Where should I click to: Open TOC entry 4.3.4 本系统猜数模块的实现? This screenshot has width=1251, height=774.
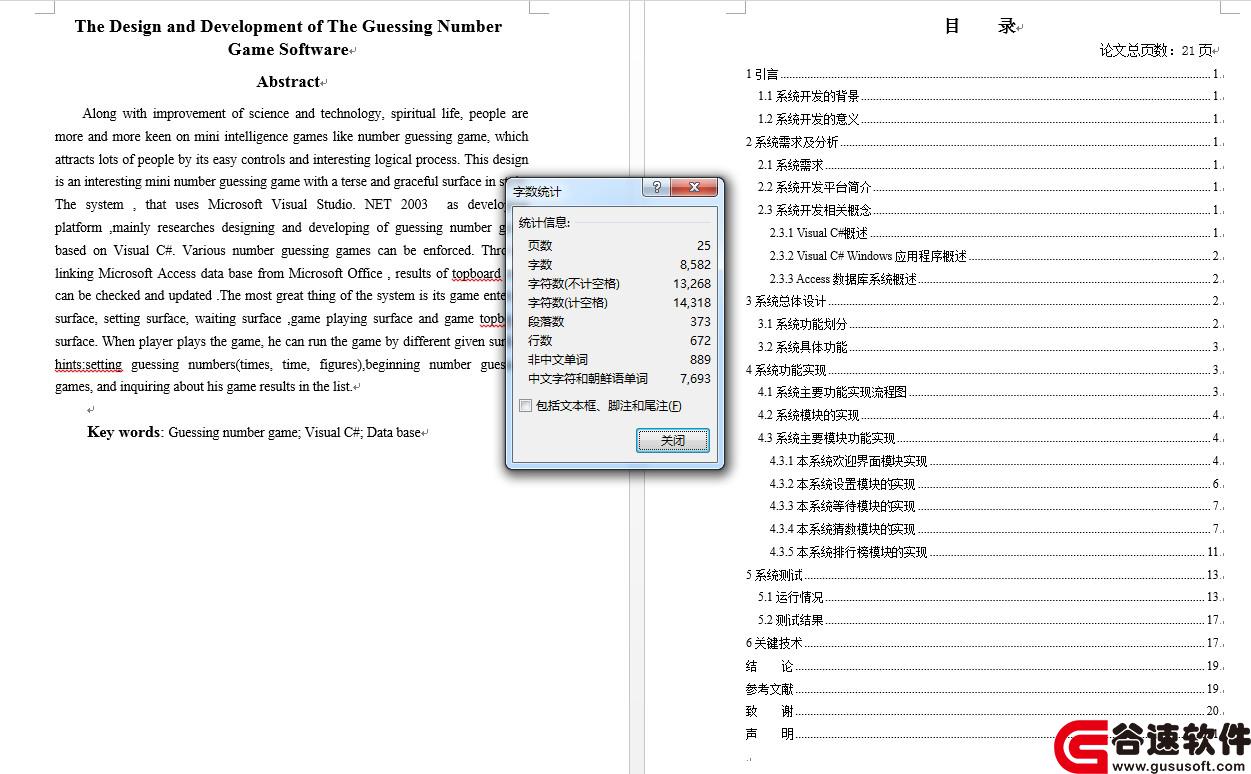[995, 529]
